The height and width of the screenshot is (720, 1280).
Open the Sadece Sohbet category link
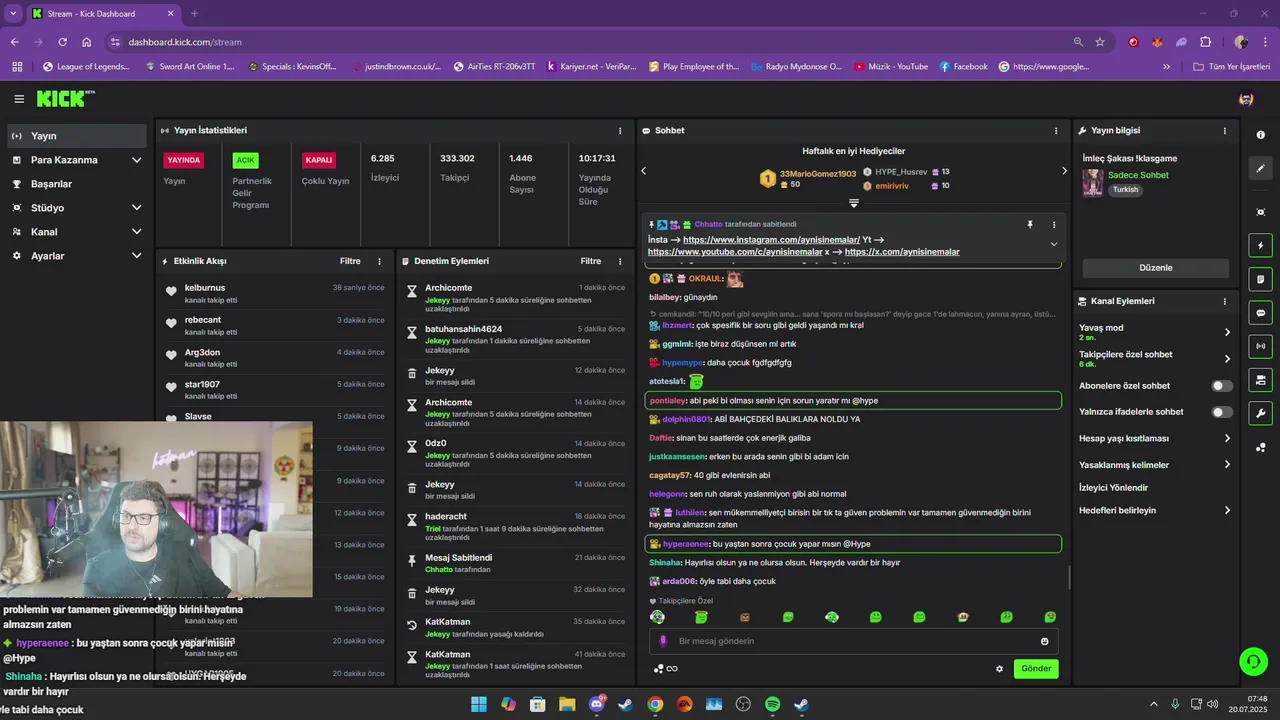coord(1138,175)
